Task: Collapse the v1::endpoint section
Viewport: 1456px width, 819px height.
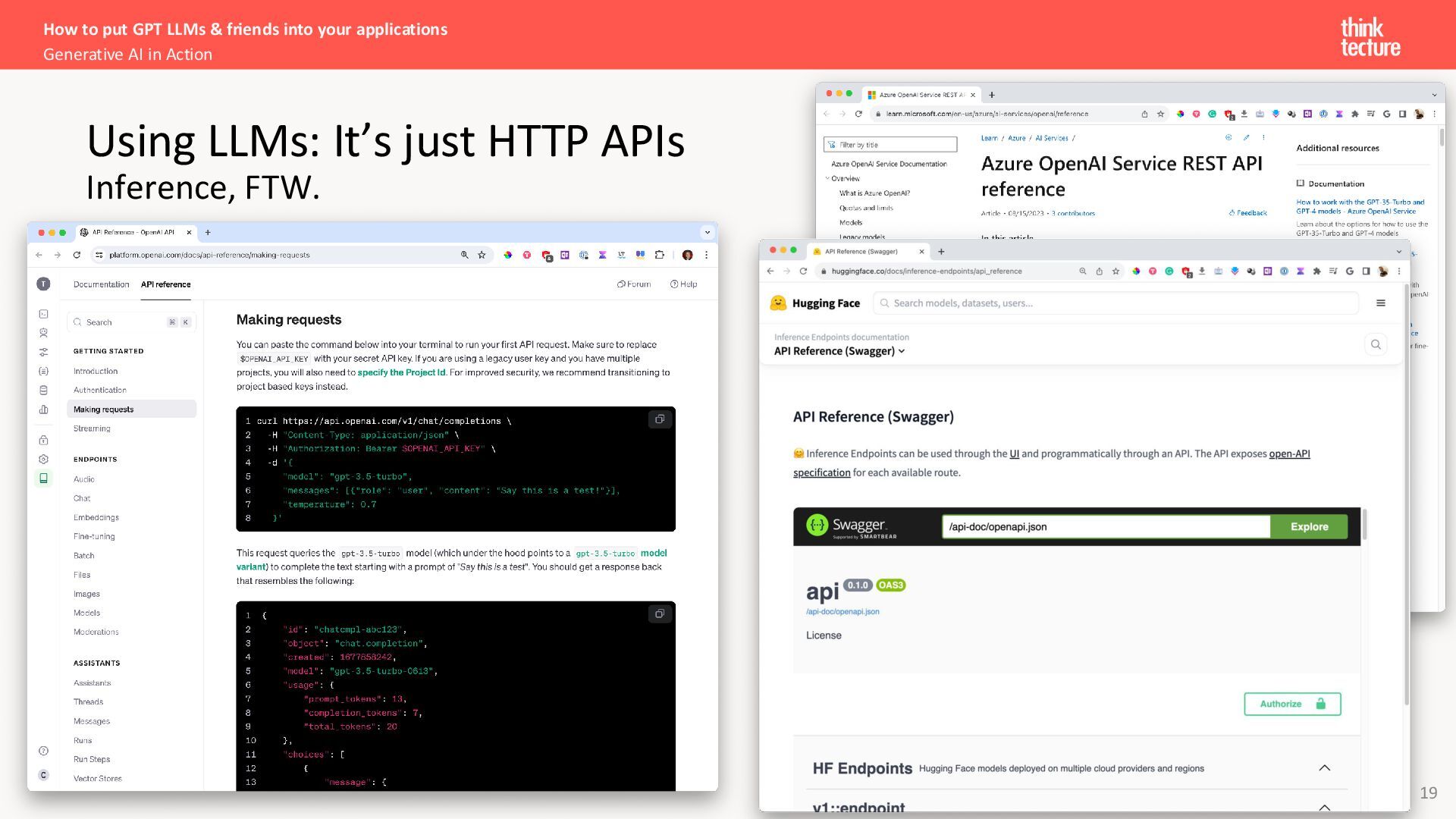Action: (1324, 807)
